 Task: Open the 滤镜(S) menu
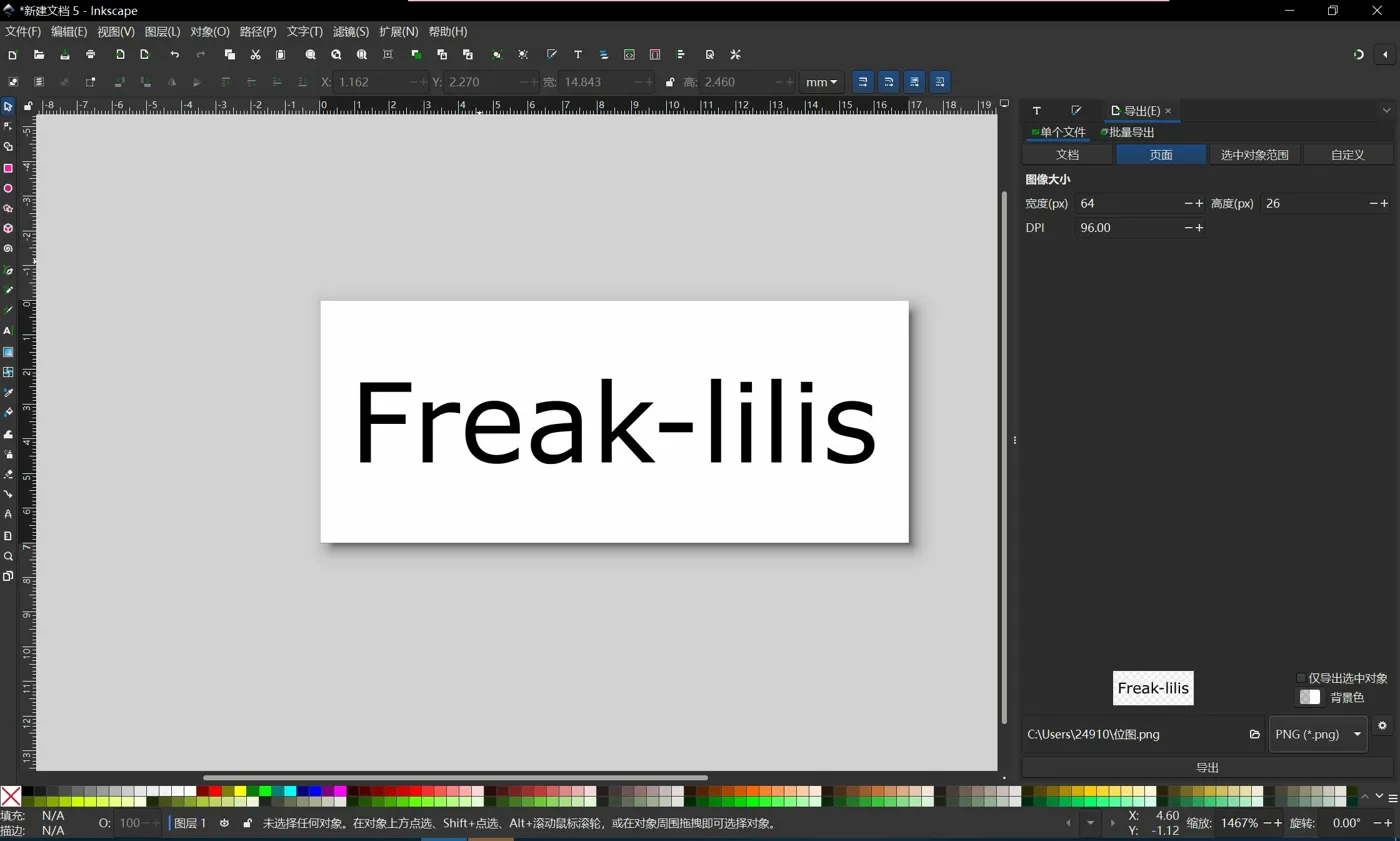click(x=350, y=32)
